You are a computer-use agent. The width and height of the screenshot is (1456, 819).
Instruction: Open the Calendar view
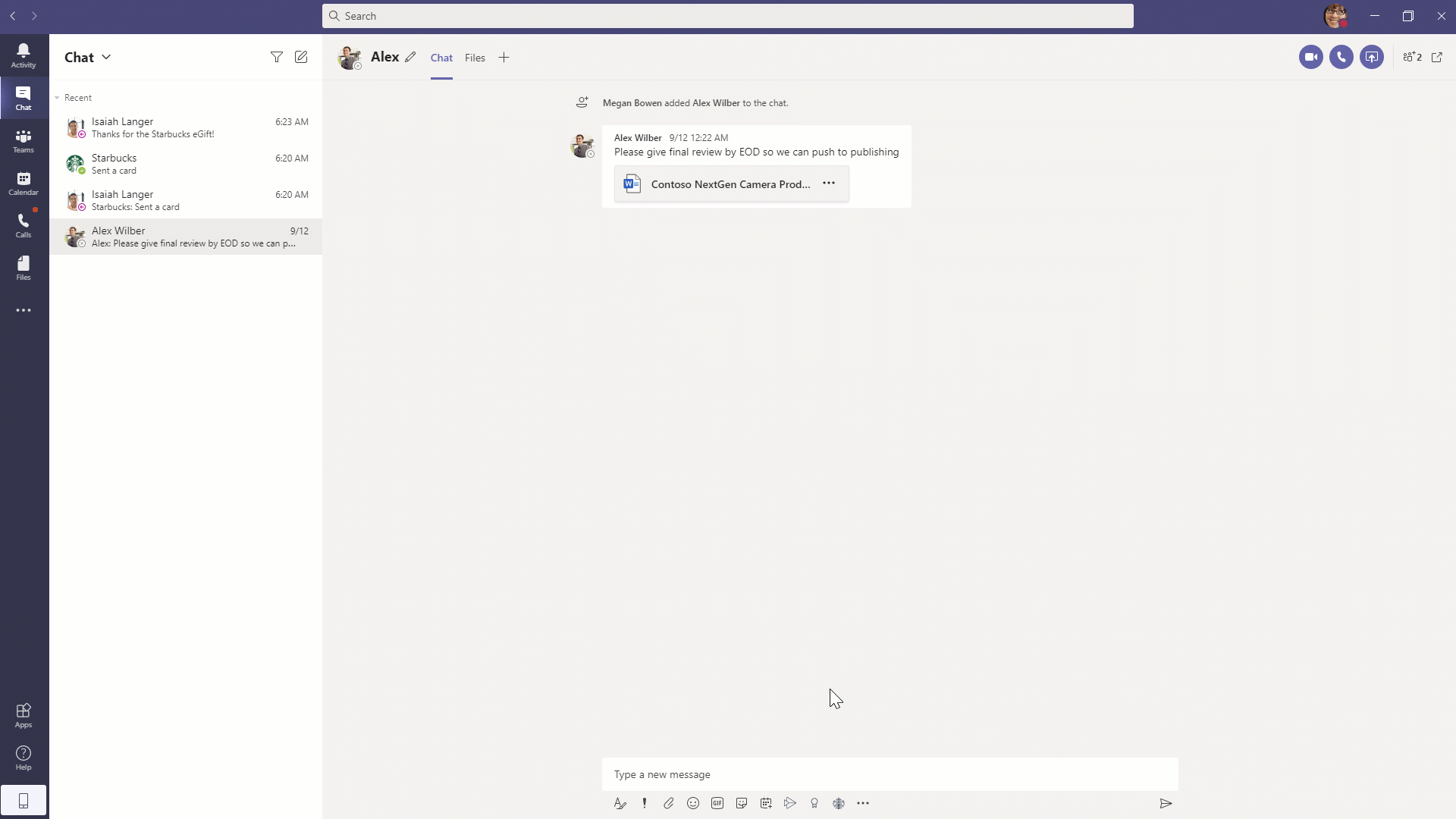click(24, 182)
